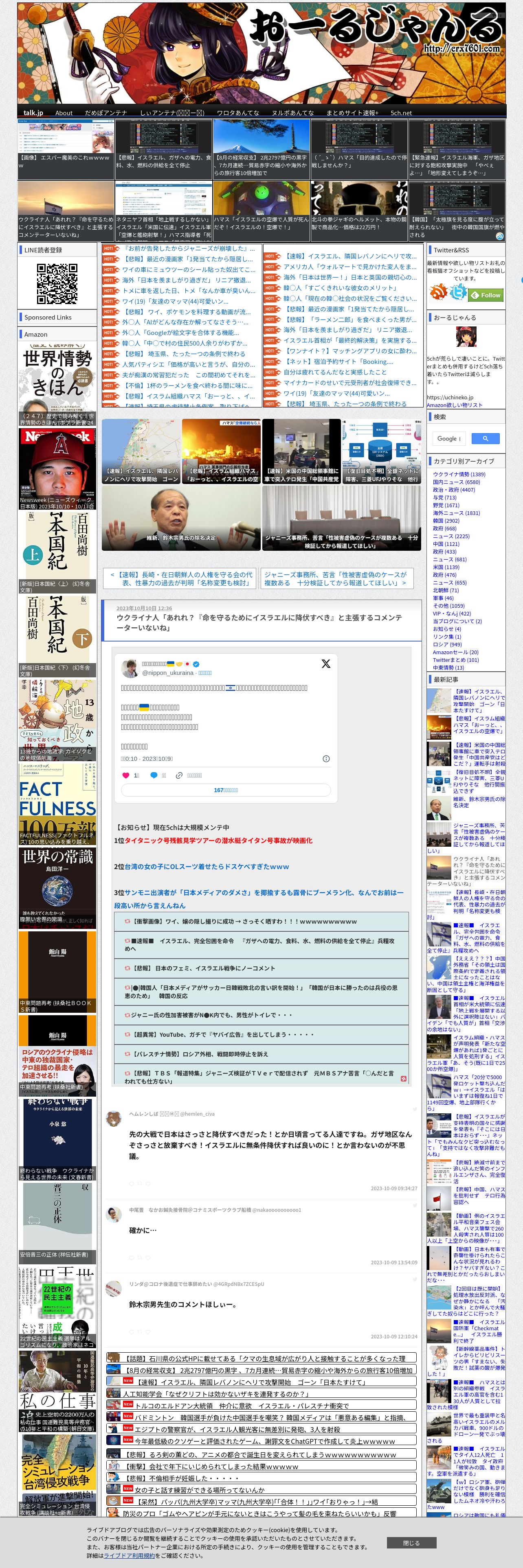Click ヘムレンしば commenter avatar
This screenshot has height=1568, width=523.
[x=113, y=1119]
